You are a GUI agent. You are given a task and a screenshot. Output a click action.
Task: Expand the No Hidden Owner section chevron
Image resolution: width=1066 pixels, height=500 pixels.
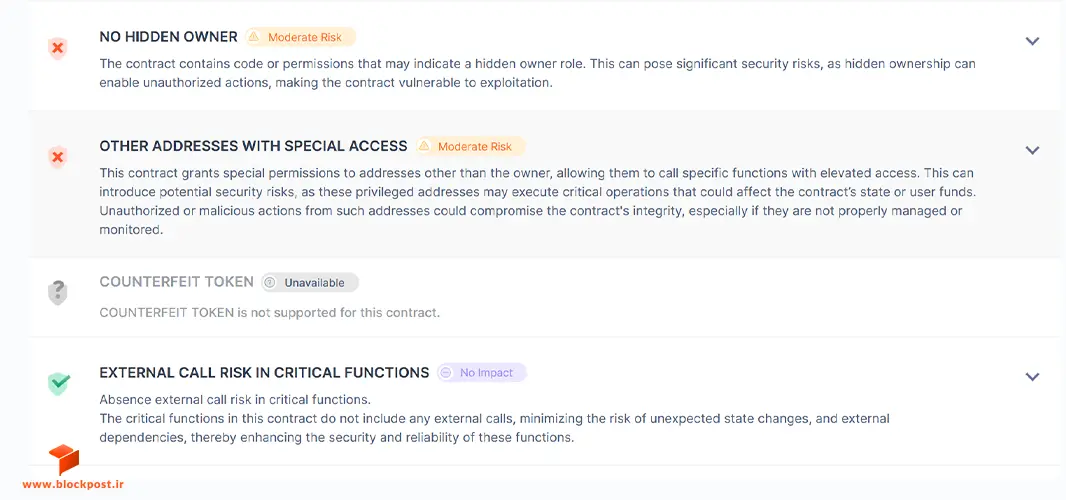point(1032,41)
